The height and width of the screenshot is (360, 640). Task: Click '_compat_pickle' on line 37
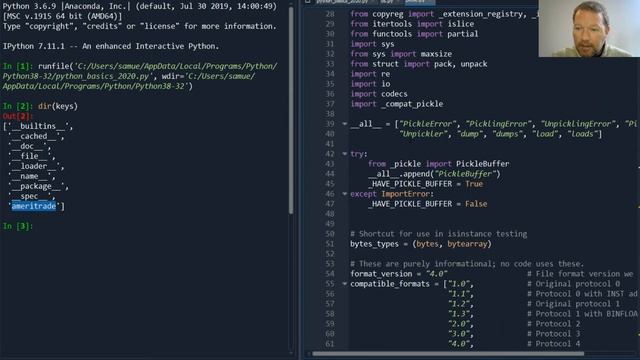click(x=412, y=104)
